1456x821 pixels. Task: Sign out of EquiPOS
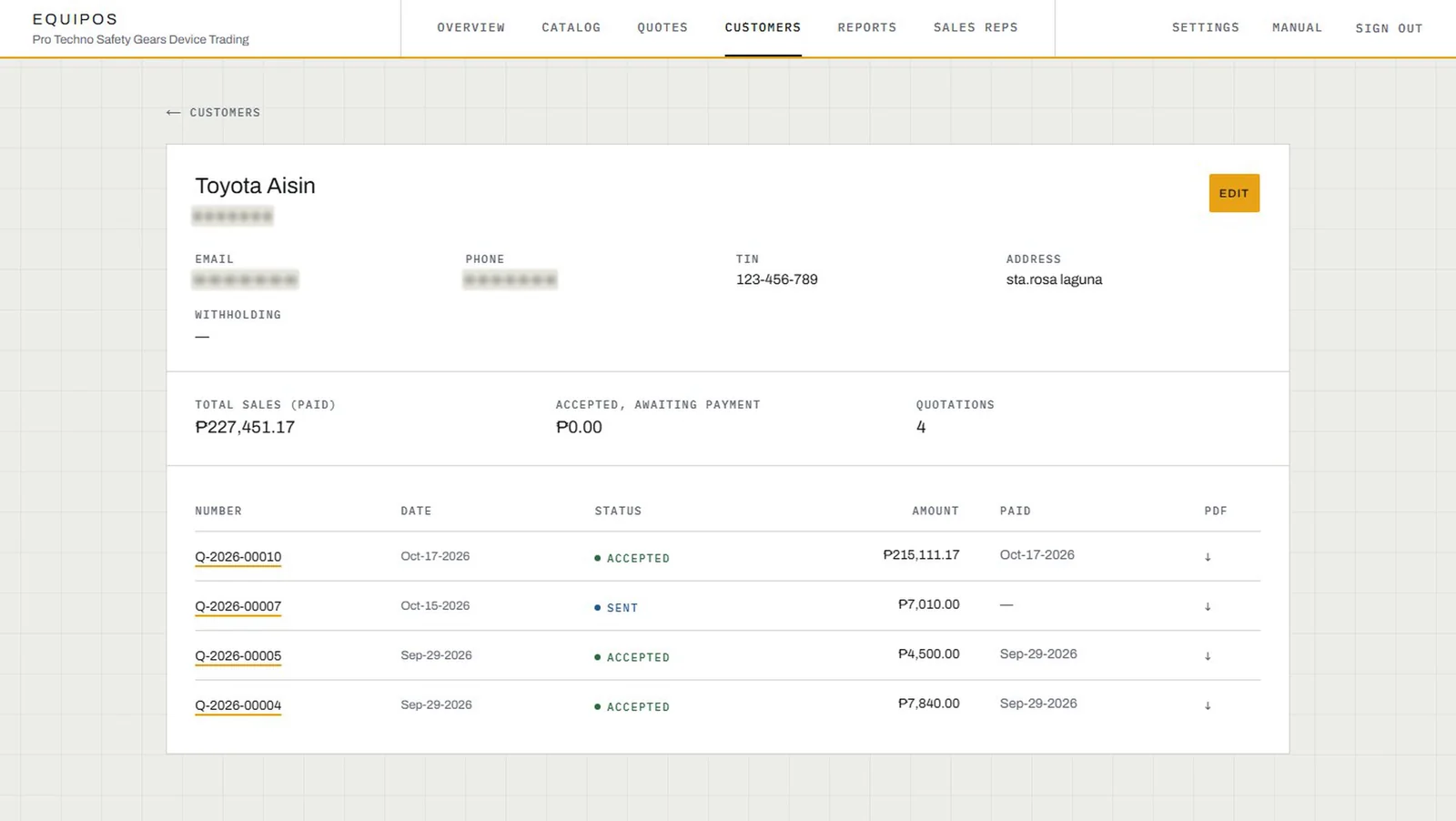1389,28
